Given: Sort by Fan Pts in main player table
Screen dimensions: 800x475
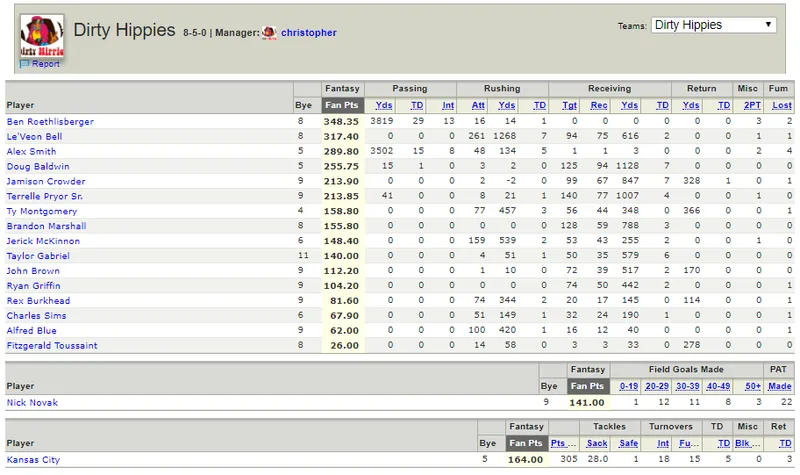Looking at the screenshot, I should pyautogui.click(x=342, y=105).
